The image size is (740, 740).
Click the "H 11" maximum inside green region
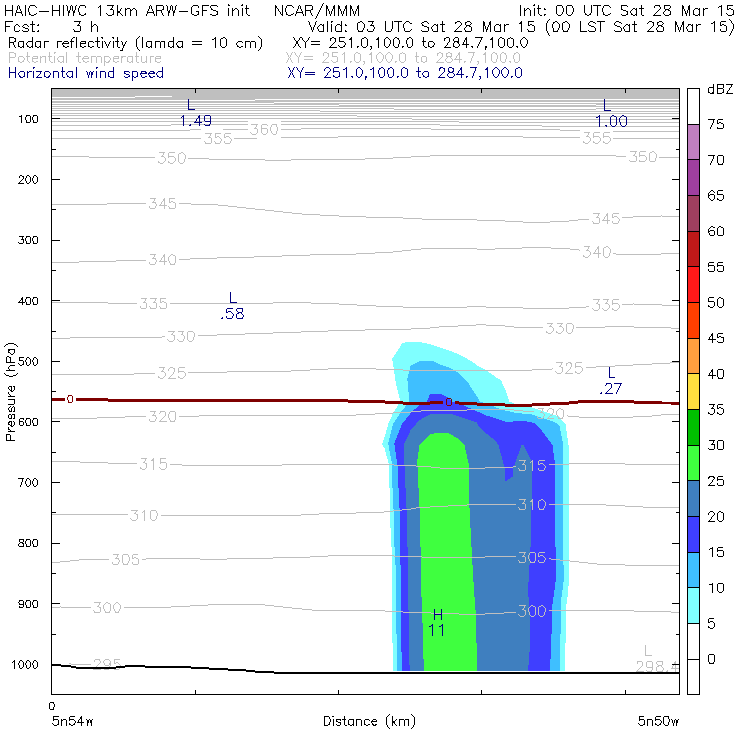[437, 622]
